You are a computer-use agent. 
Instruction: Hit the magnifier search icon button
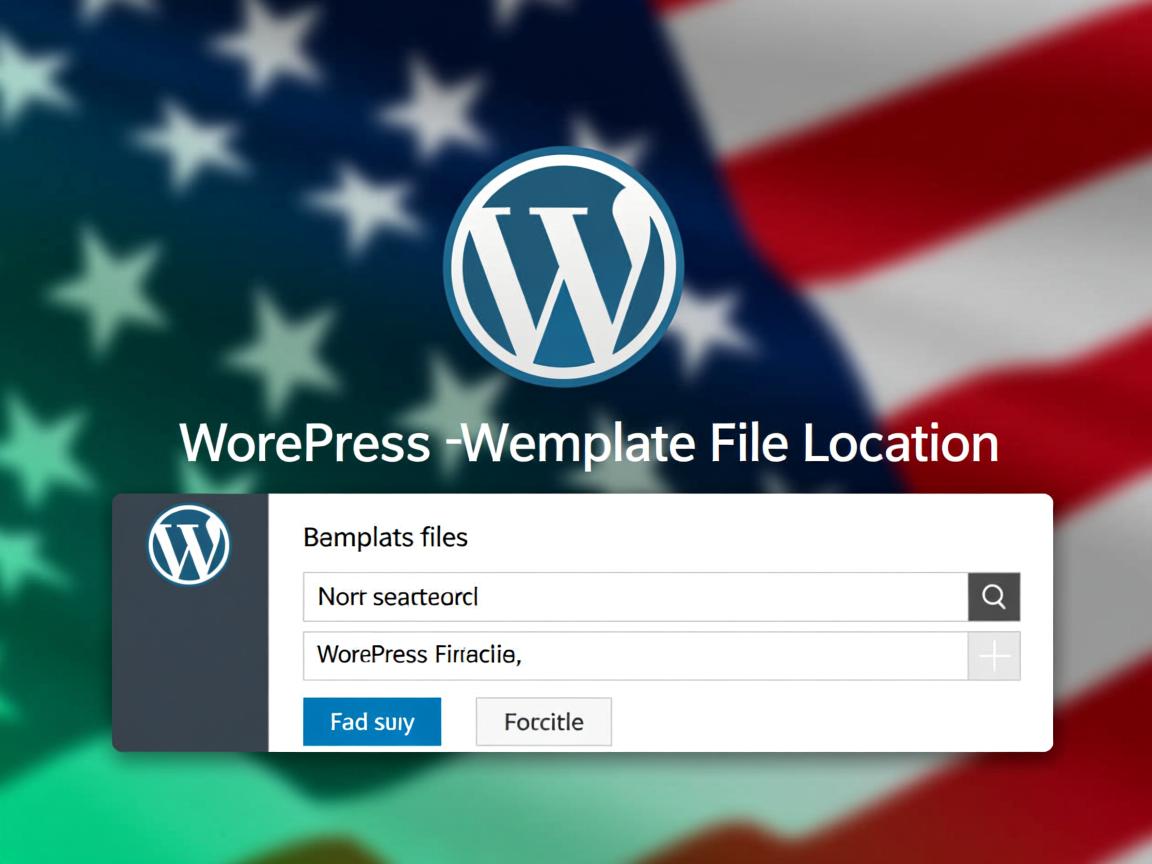(994, 597)
